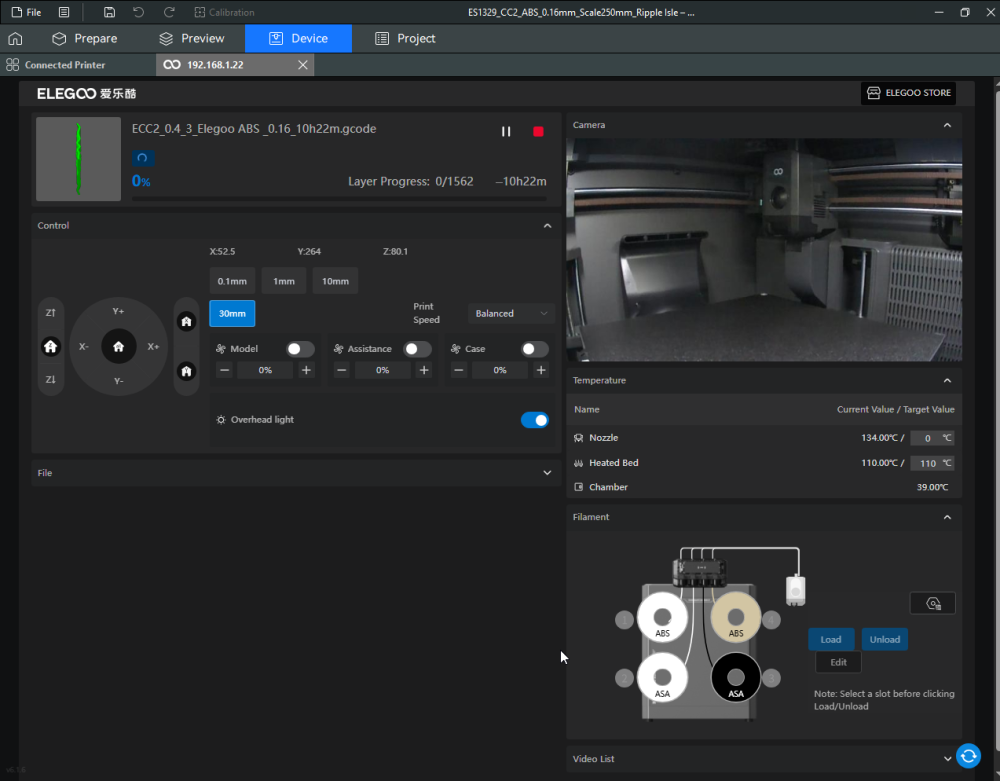
Task: Click the home all axes center button
Action: (118, 346)
